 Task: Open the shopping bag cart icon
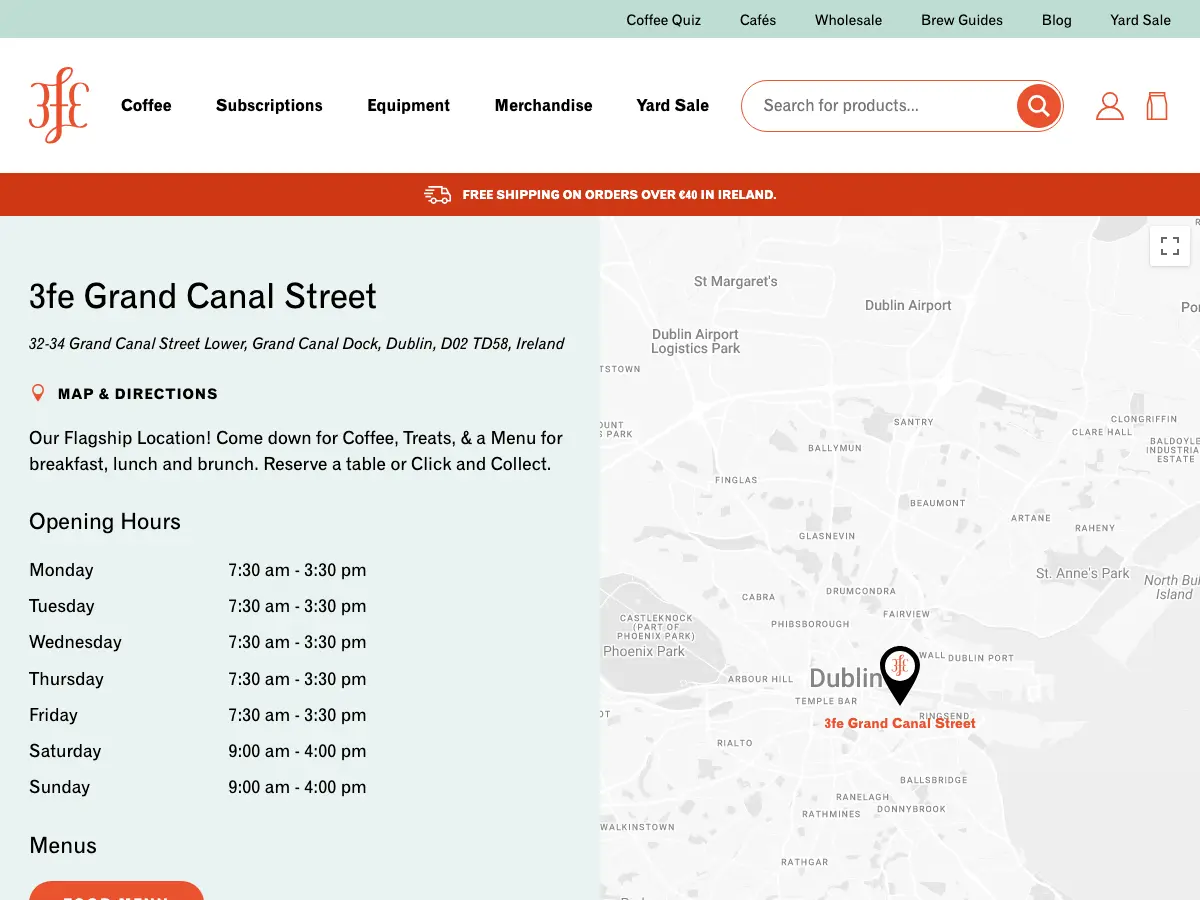point(1157,106)
